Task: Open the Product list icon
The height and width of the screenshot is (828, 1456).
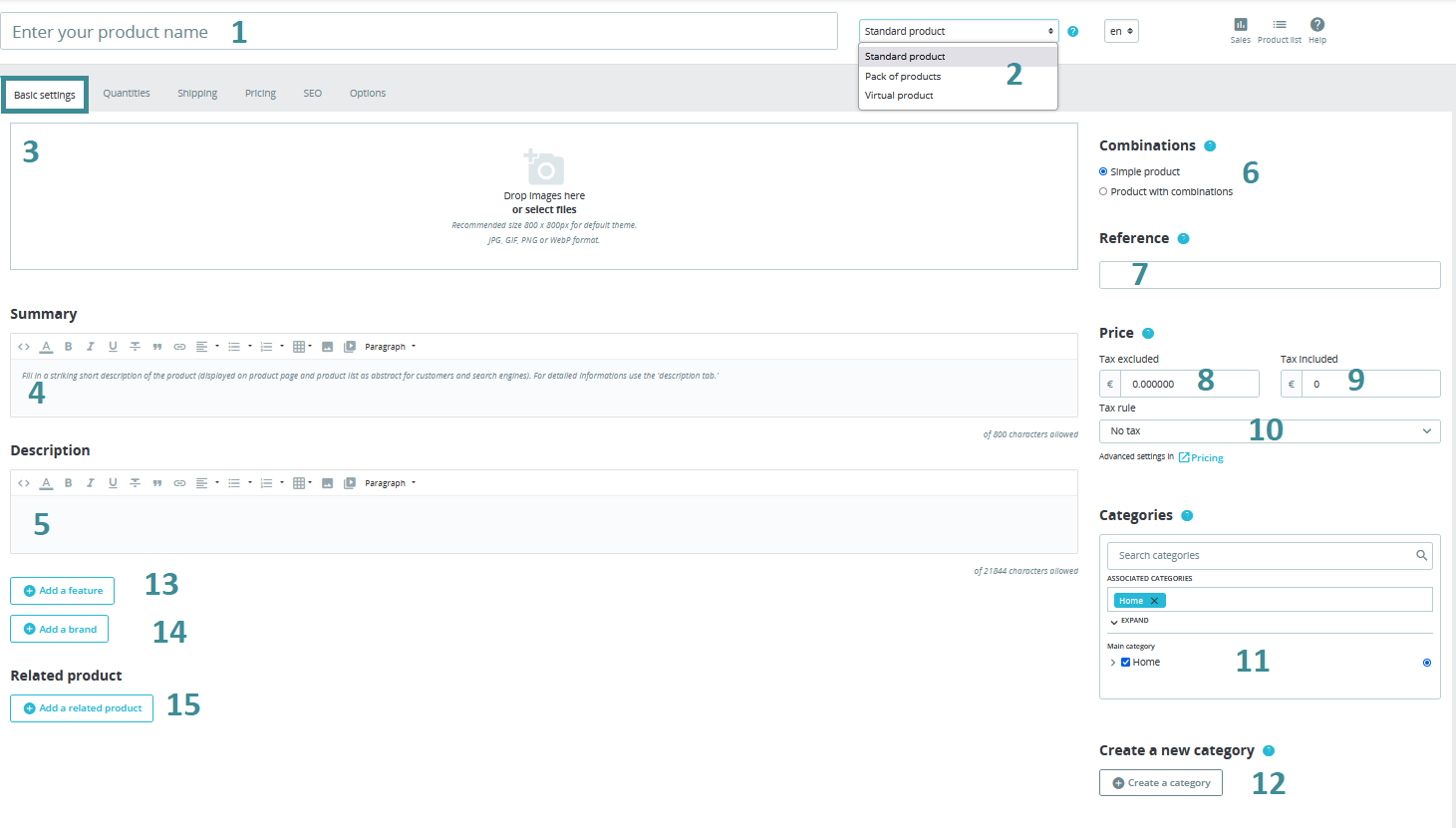Action: [1279, 25]
